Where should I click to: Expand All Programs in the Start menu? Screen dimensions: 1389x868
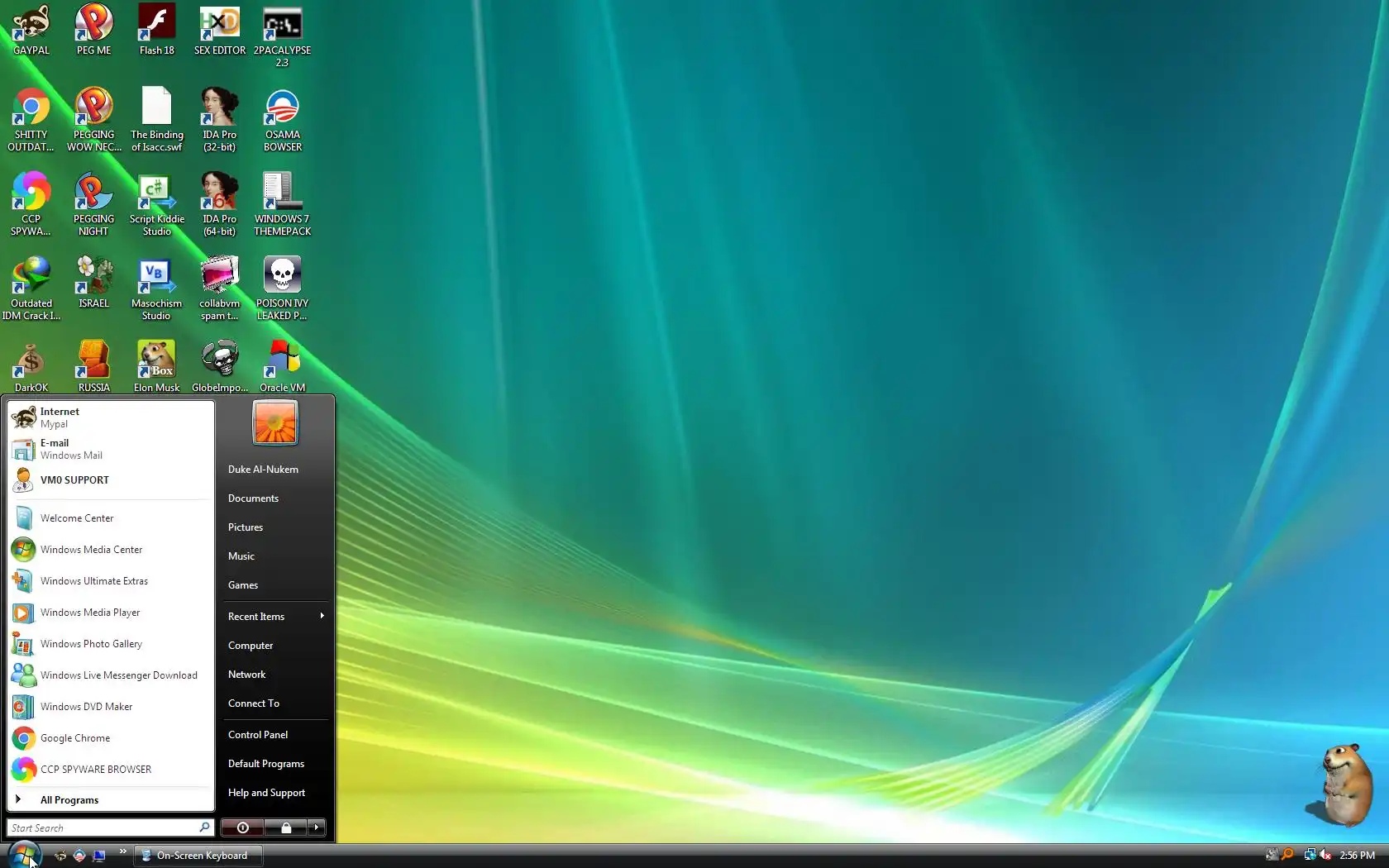coord(111,799)
